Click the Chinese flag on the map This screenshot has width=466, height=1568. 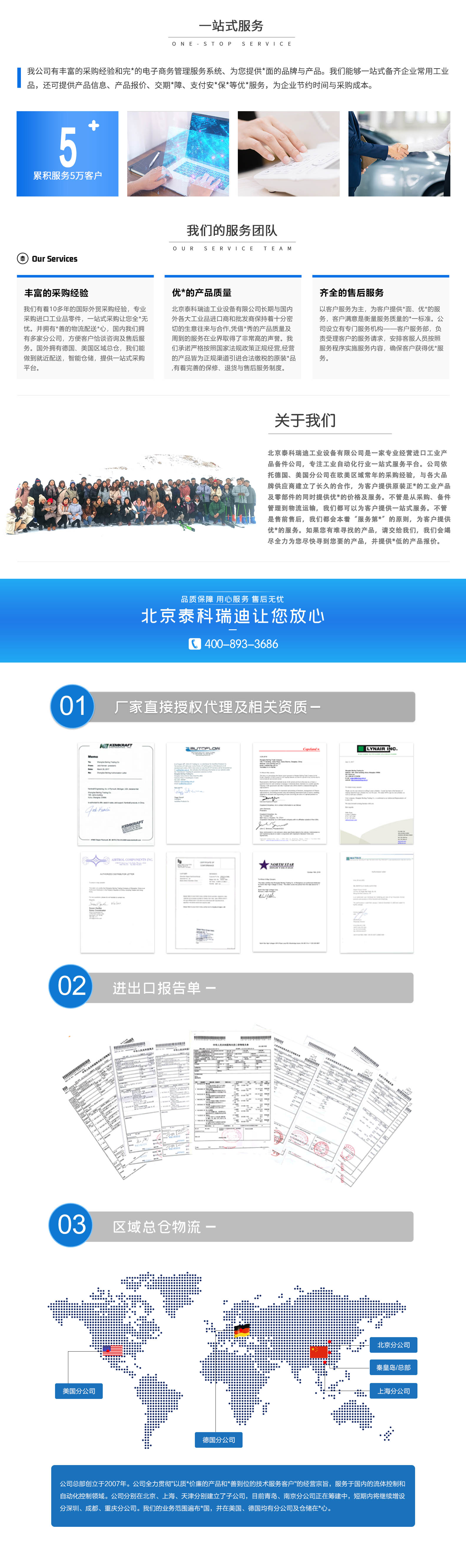click(x=319, y=1352)
